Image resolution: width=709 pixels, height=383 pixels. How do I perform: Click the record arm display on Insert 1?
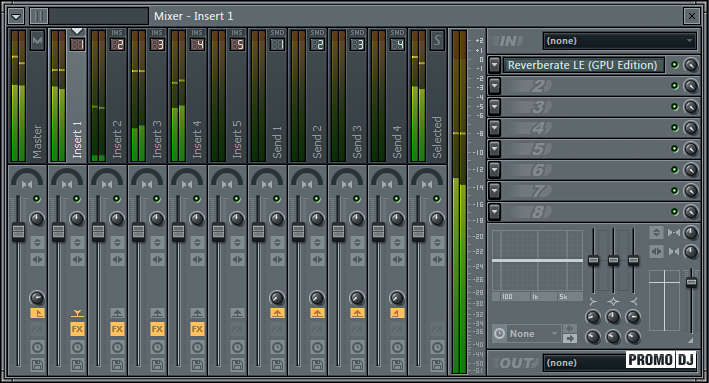tap(77, 44)
